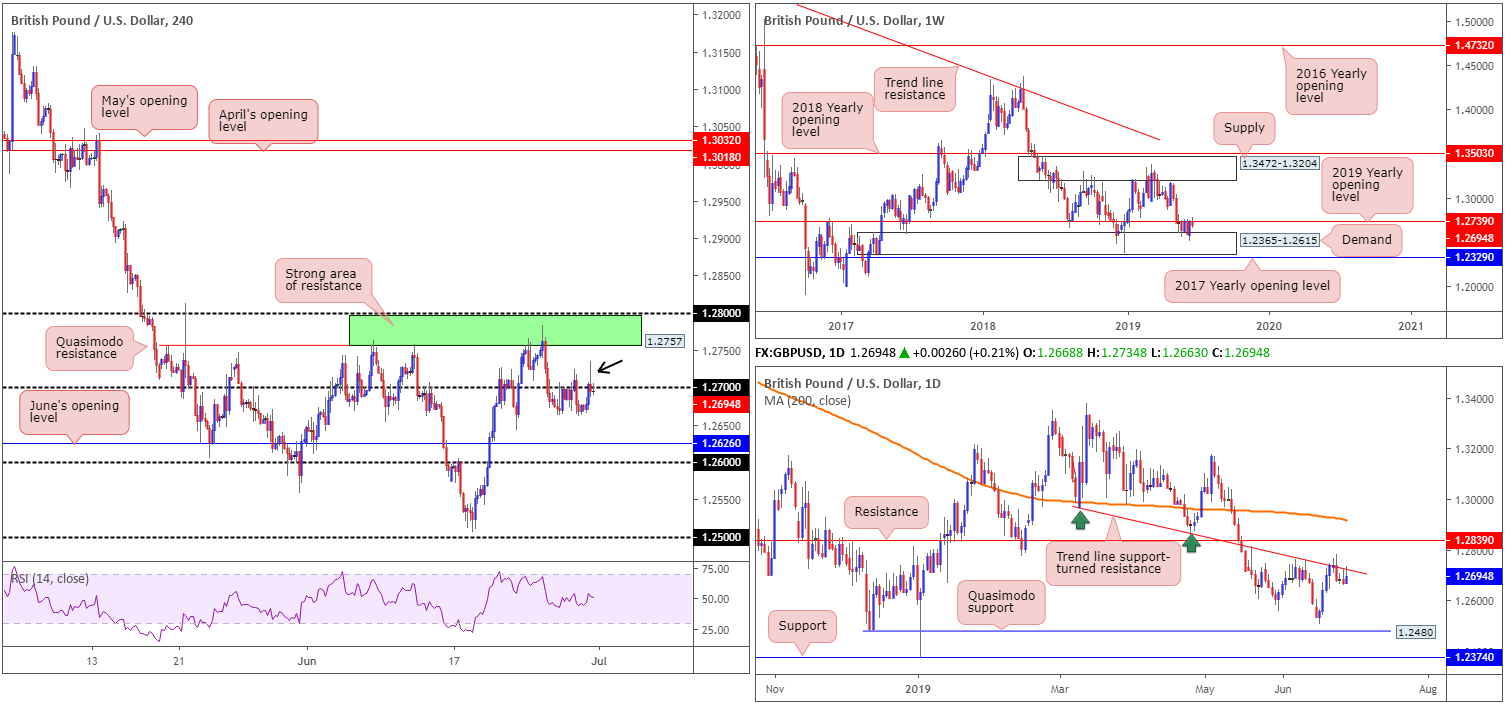Viewport: 1507px width, 703px height.
Task: Click the 'Aug' date on the daily axis
Action: (x=1428, y=689)
